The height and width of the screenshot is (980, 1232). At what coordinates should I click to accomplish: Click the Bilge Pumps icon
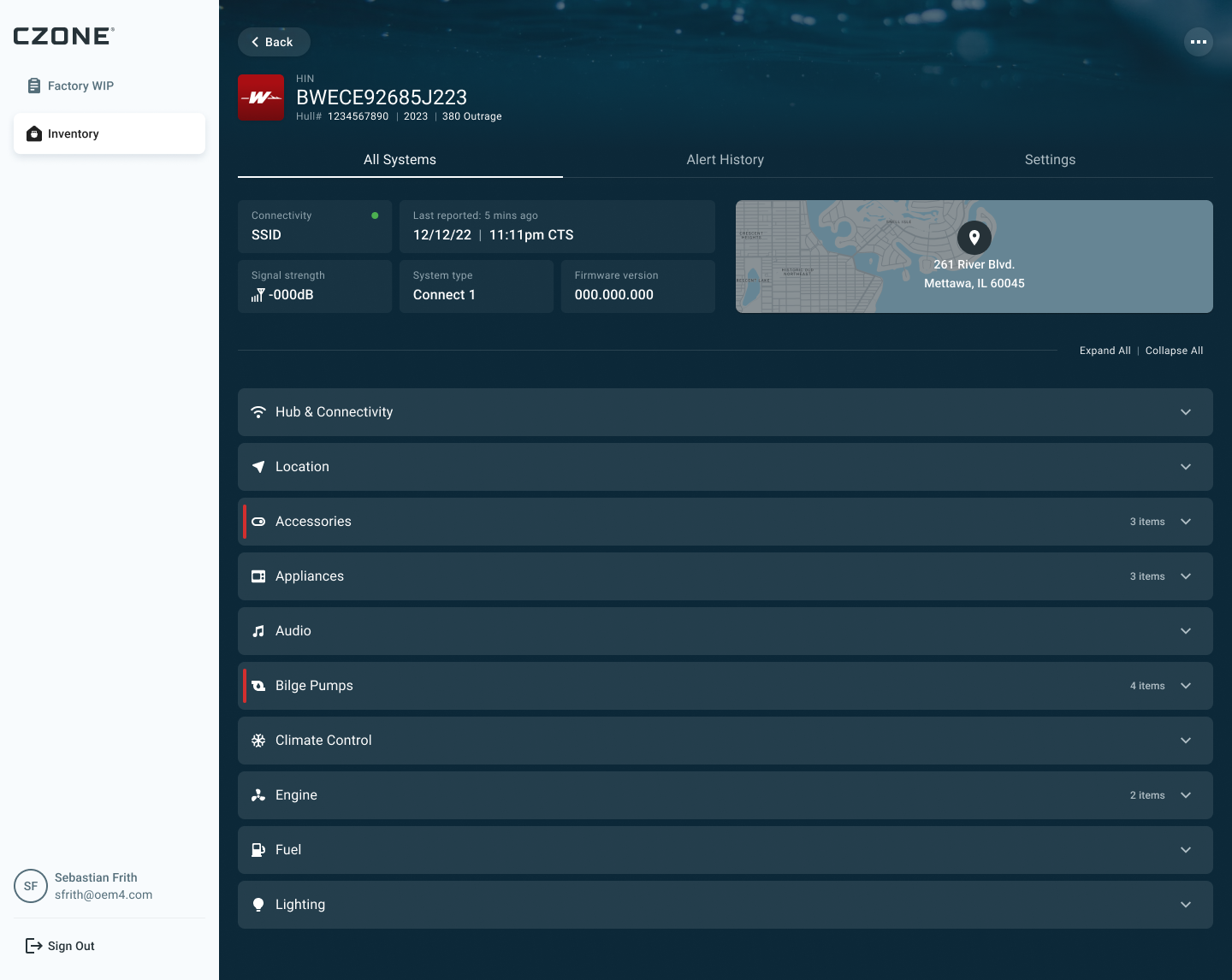(x=258, y=686)
